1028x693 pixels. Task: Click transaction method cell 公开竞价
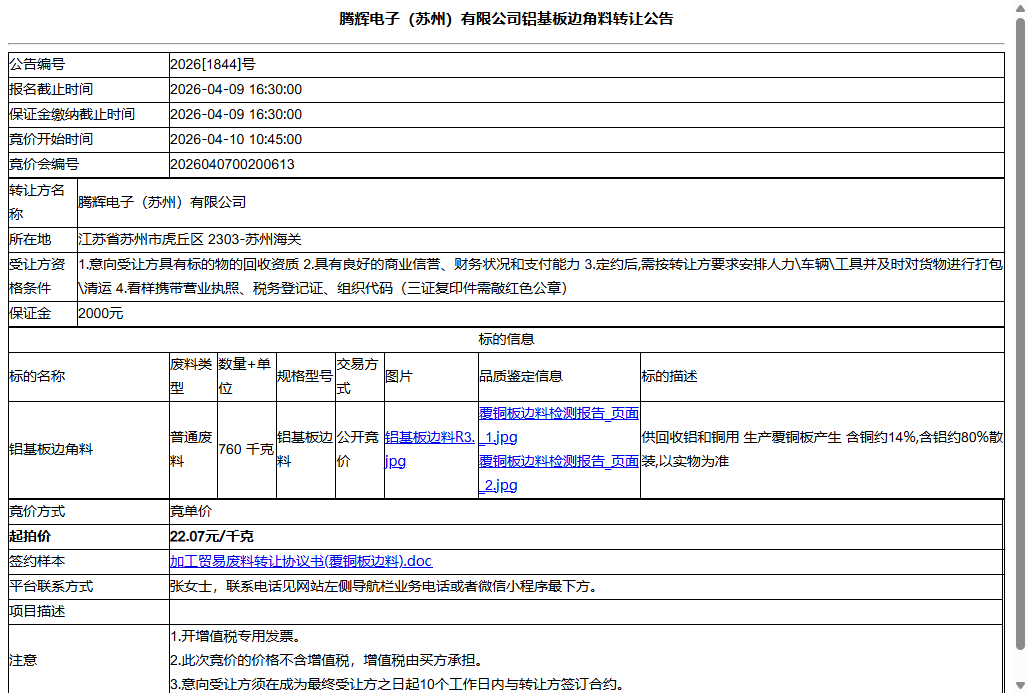click(x=359, y=449)
